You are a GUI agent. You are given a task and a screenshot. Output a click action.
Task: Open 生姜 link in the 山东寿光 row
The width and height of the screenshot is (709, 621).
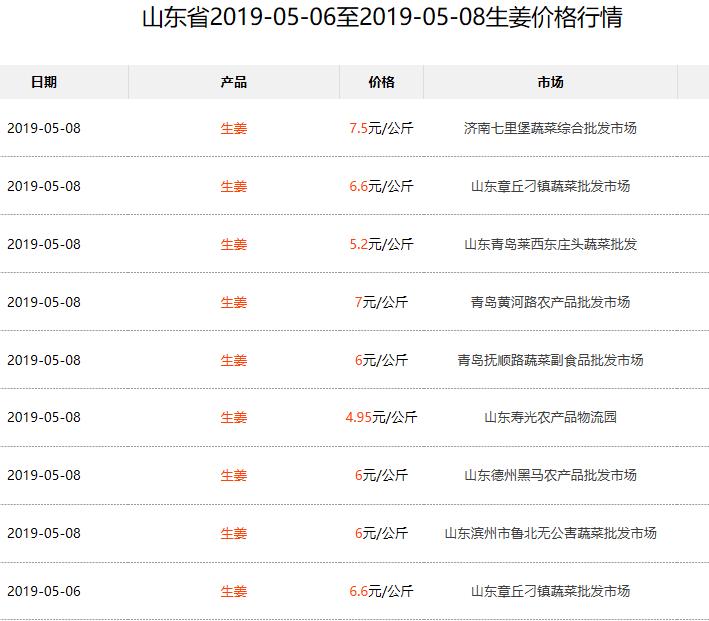coord(234,417)
